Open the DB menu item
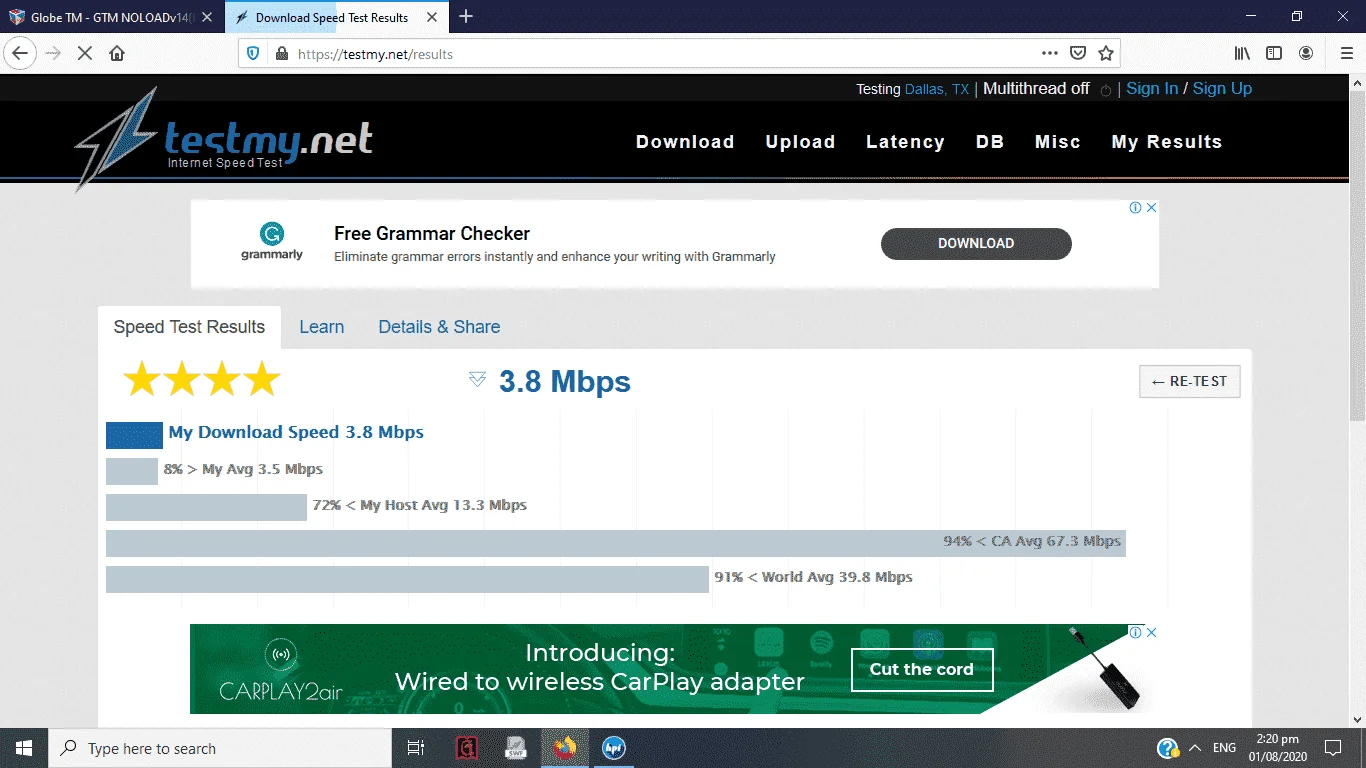Viewport: 1366px width, 768px height. click(x=990, y=142)
